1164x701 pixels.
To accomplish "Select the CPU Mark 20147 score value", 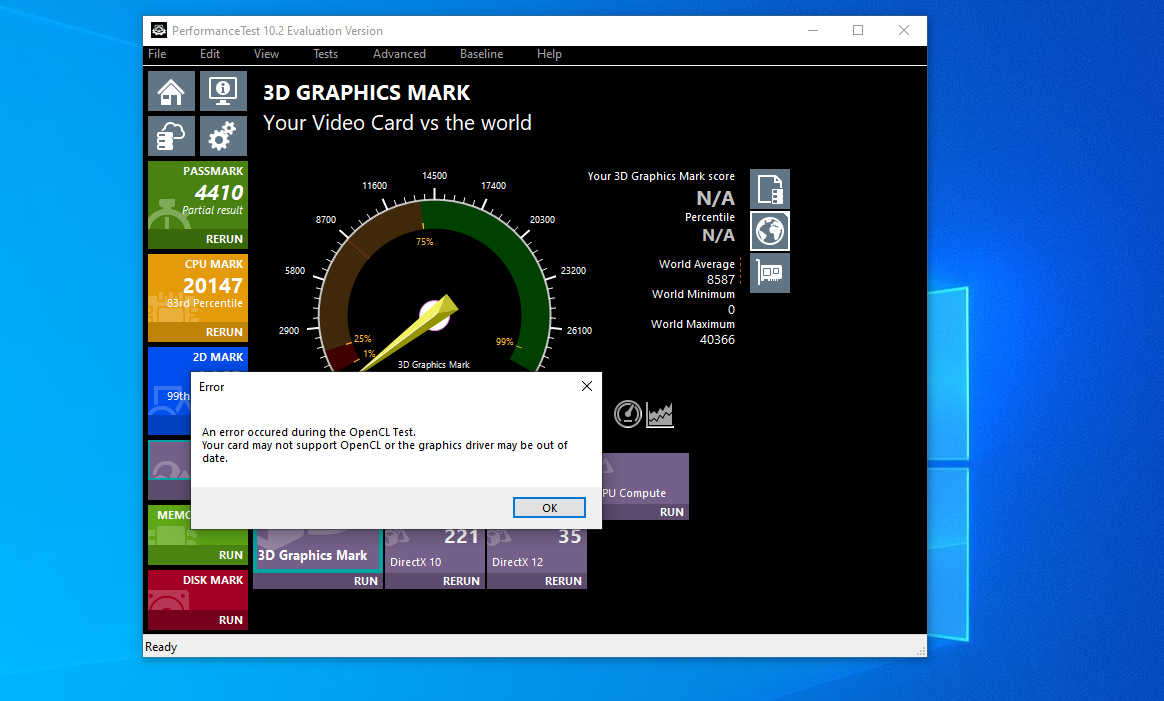I will click(x=213, y=285).
